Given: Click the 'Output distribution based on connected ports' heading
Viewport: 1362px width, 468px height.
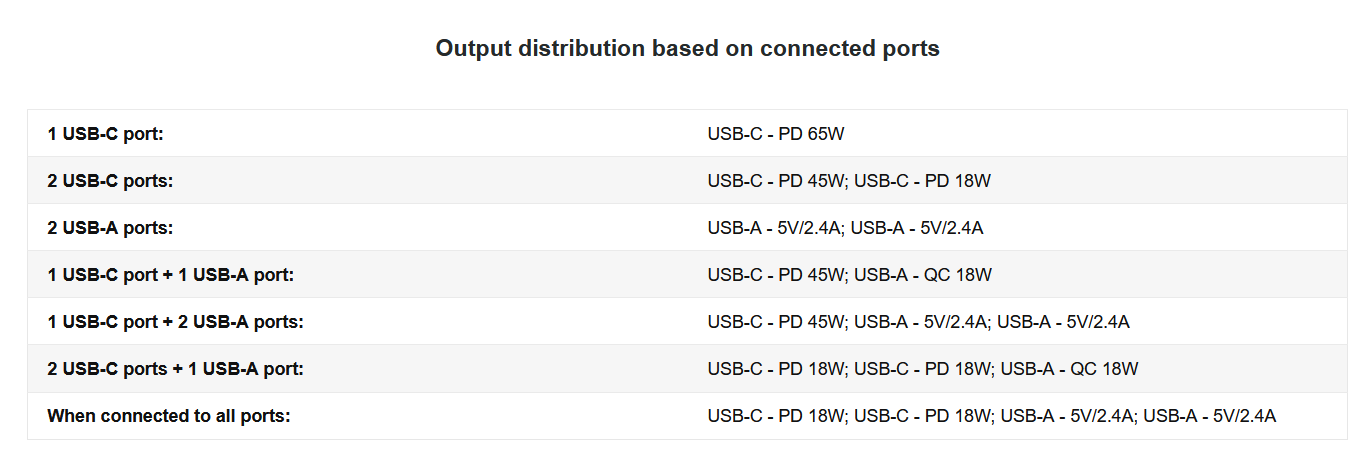Looking at the screenshot, I should [687, 48].
